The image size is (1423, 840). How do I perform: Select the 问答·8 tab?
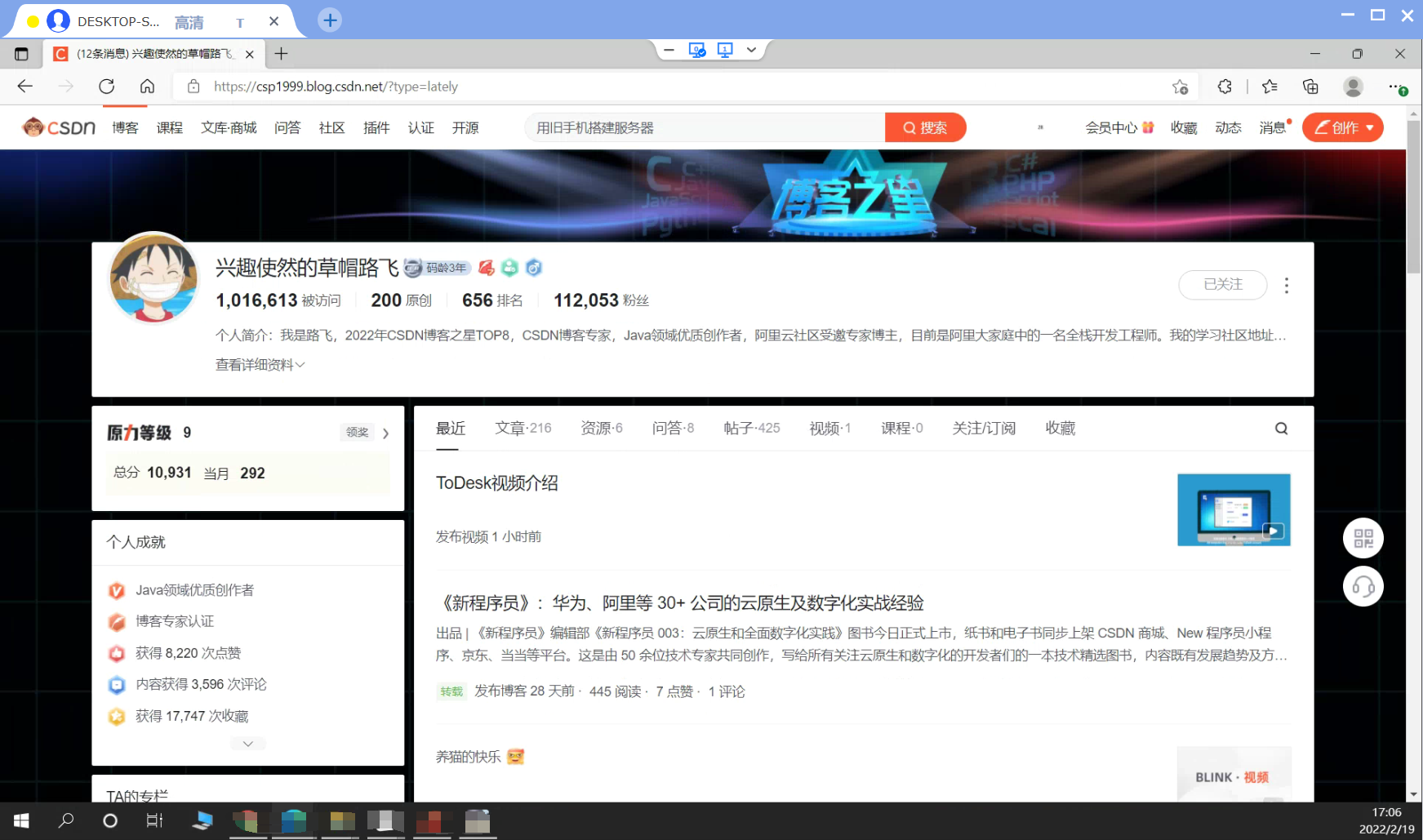coord(673,429)
